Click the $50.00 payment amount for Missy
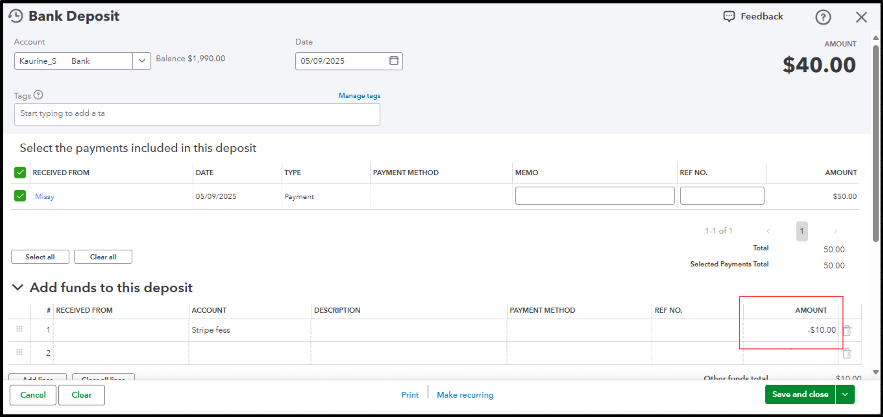This screenshot has width=883, height=417. click(x=845, y=197)
